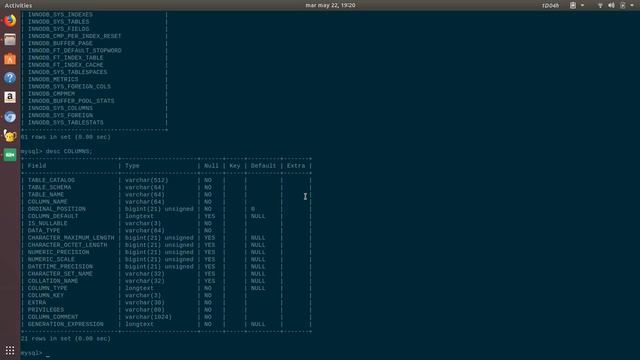Click varchar(1024) type of COLUMN_COMMENT
This screenshot has width=640, height=360.
coord(149,317)
